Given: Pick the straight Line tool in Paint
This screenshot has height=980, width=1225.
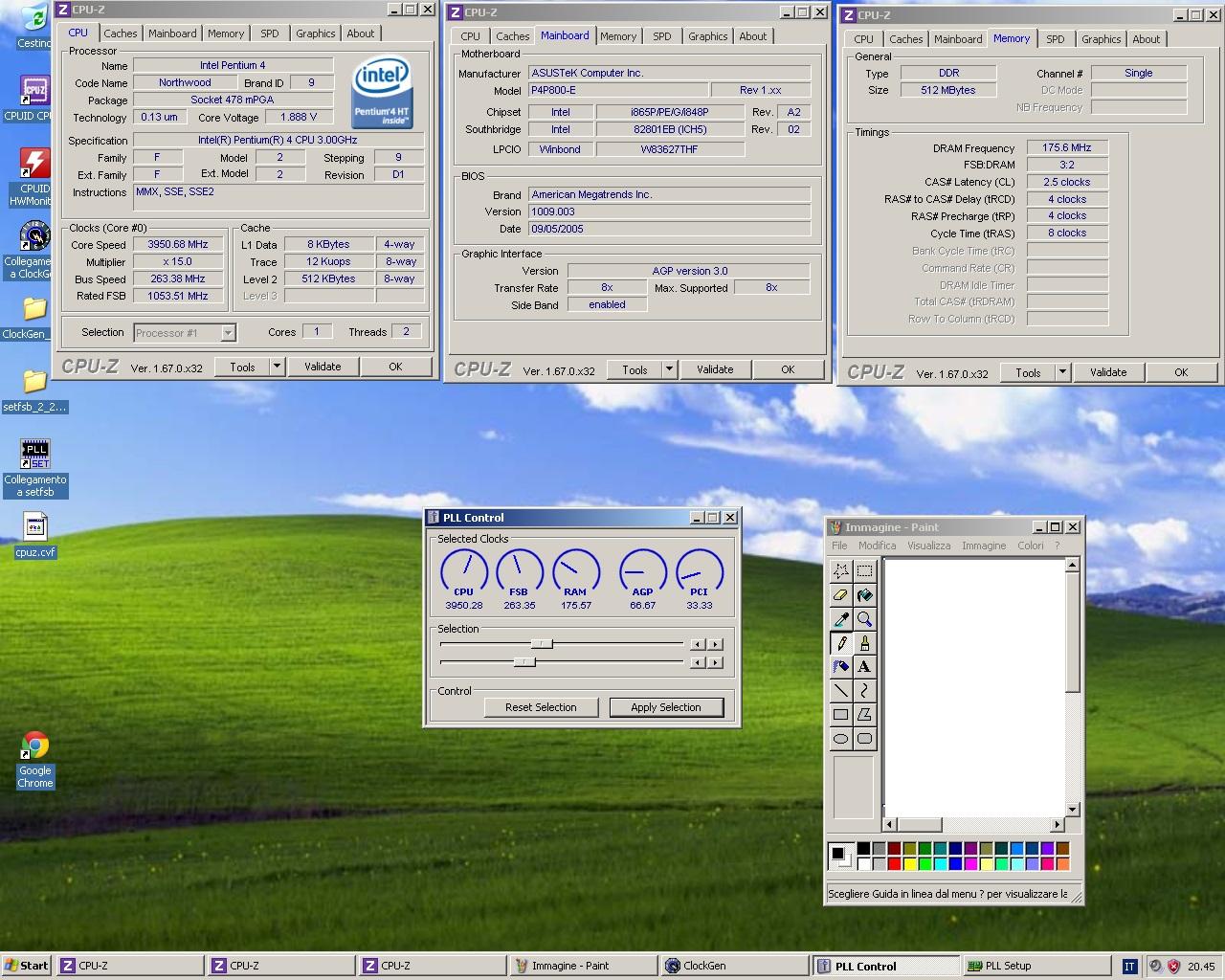Looking at the screenshot, I should pyautogui.click(x=840, y=690).
